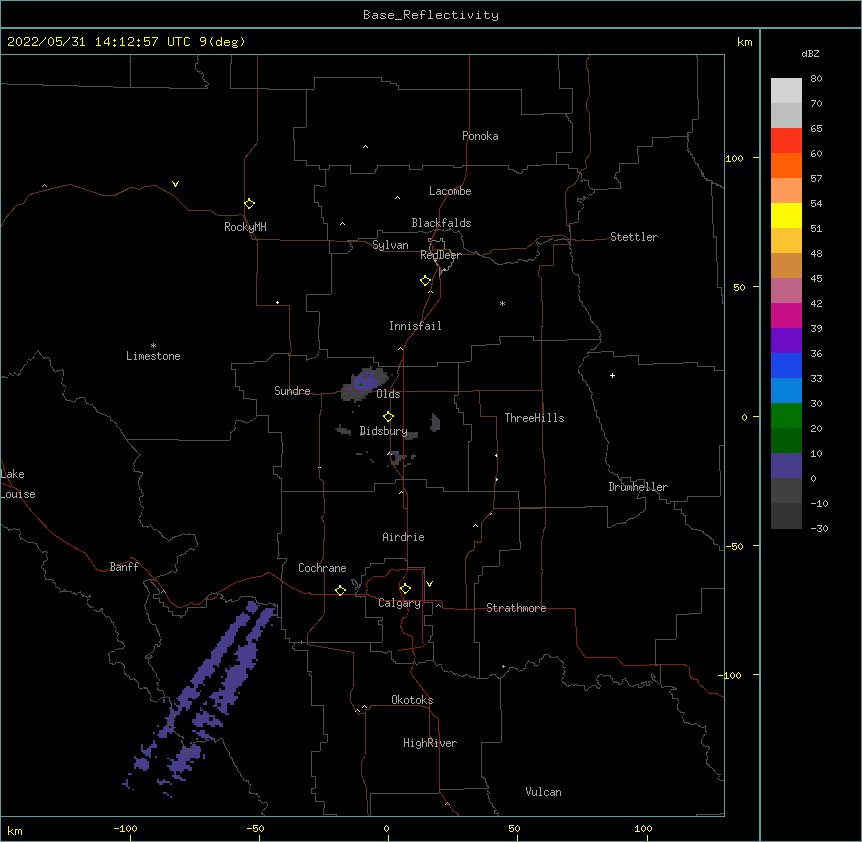
Task: Click the Banff label
Action: click(x=124, y=567)
